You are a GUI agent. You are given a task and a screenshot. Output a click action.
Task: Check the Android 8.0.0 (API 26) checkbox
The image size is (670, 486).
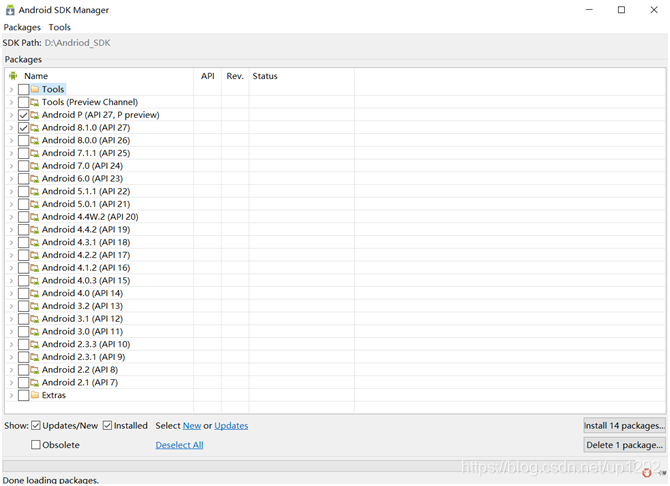(24, 140)
